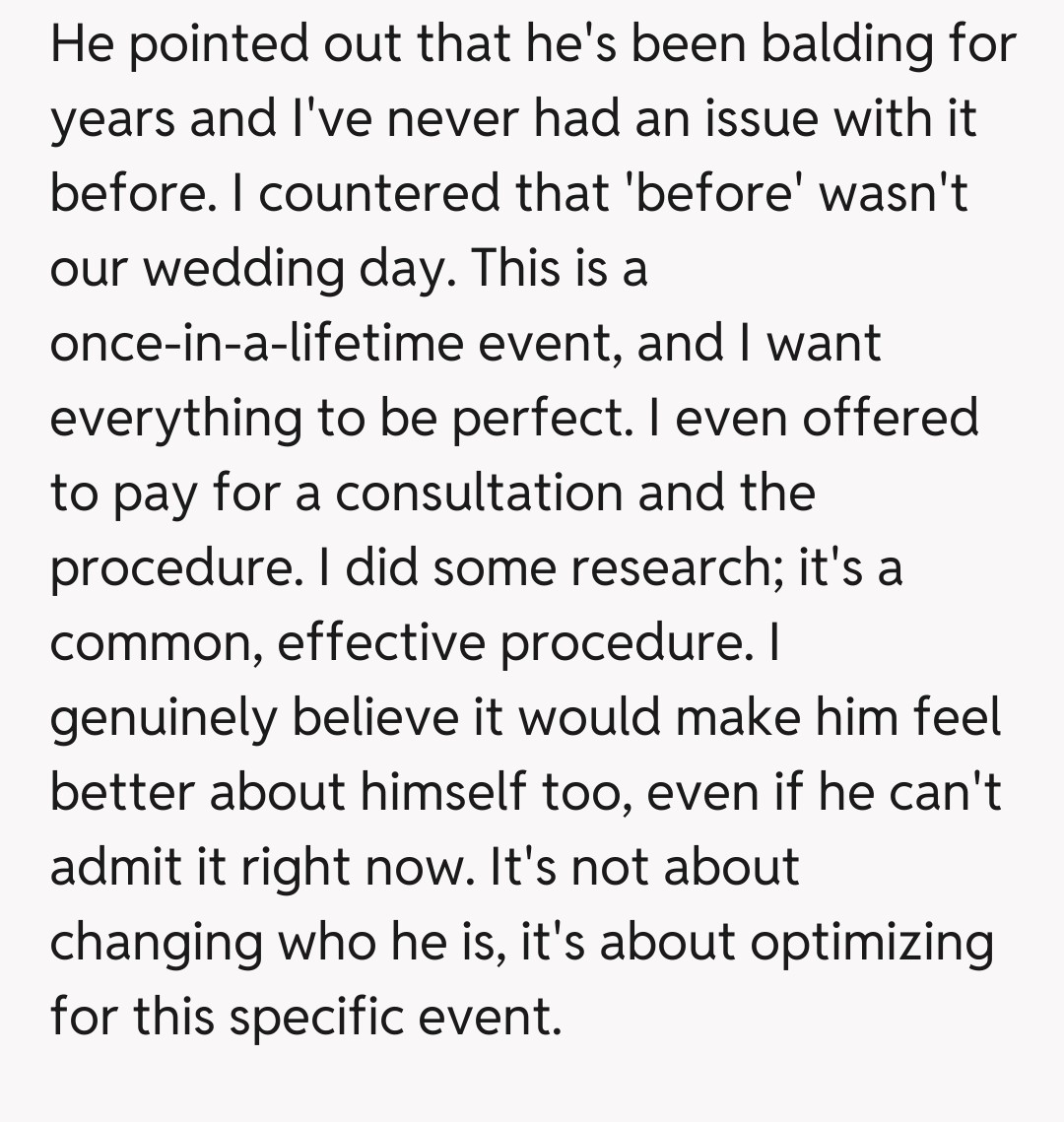
Task: Click the word "offered" in the text
Action: pyautogui.click(x=891, y=418)
